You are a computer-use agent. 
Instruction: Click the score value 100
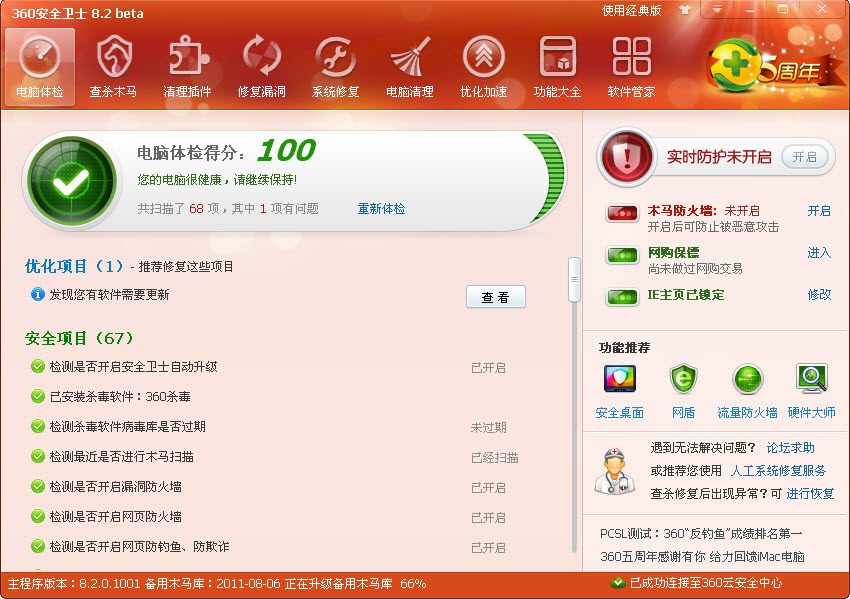tap(286, 150)
